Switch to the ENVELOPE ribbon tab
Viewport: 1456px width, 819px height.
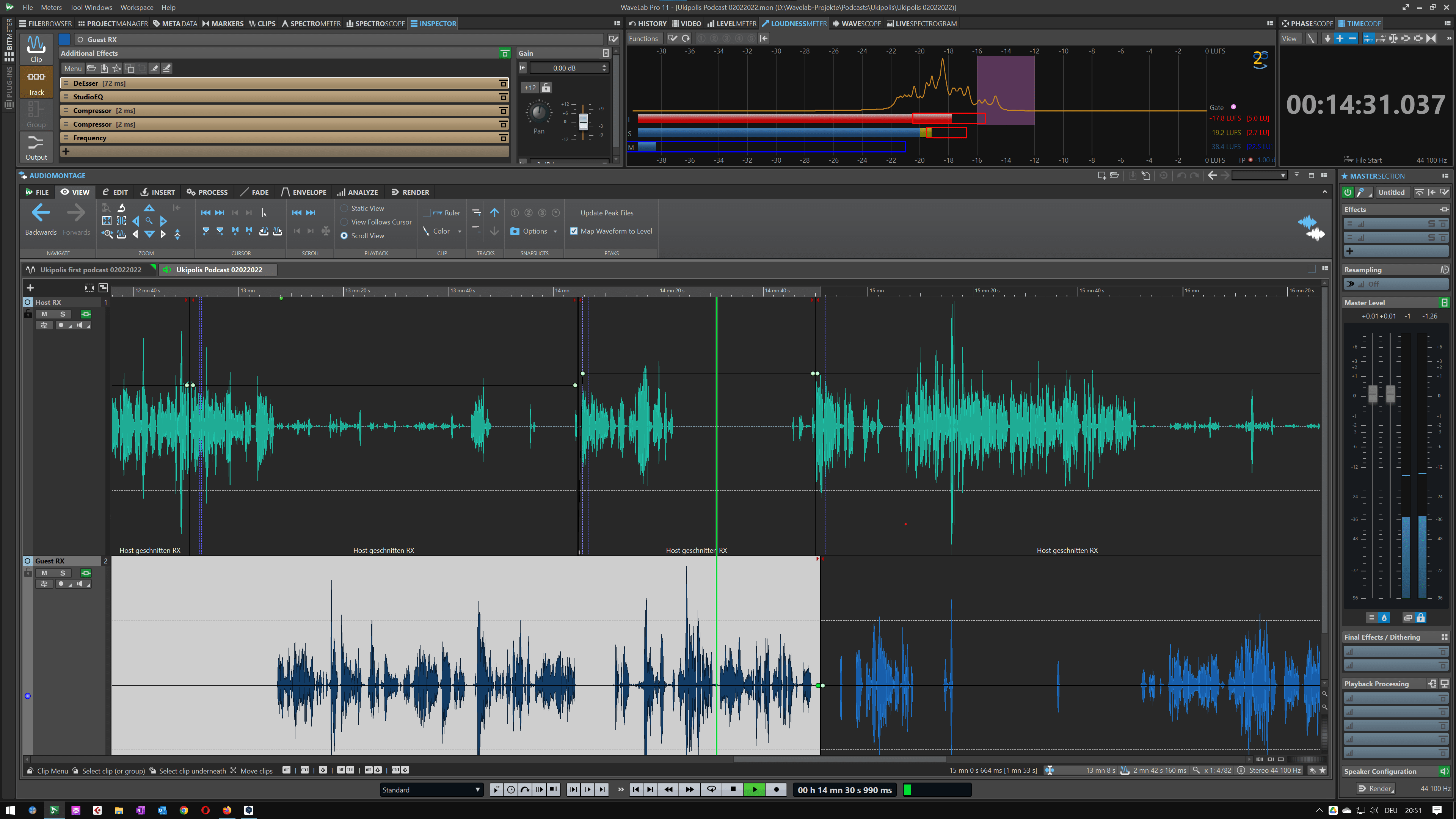pos(303,192)
